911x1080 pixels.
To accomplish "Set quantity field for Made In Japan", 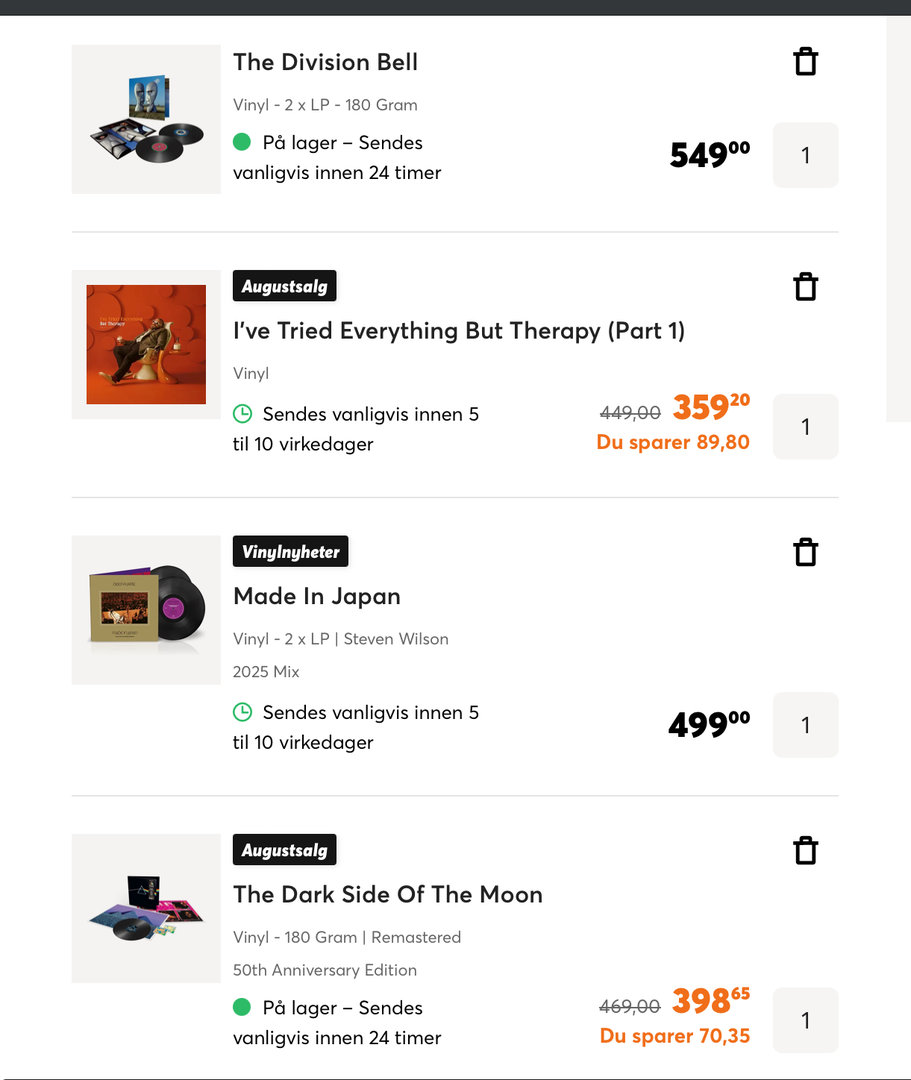I will point(805,725).
